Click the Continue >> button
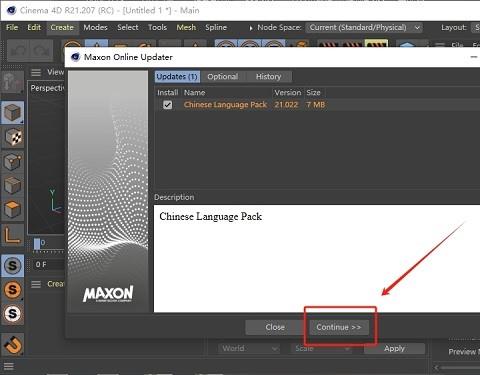The height and width of the screenshot is (375, 480). (339, 327)
